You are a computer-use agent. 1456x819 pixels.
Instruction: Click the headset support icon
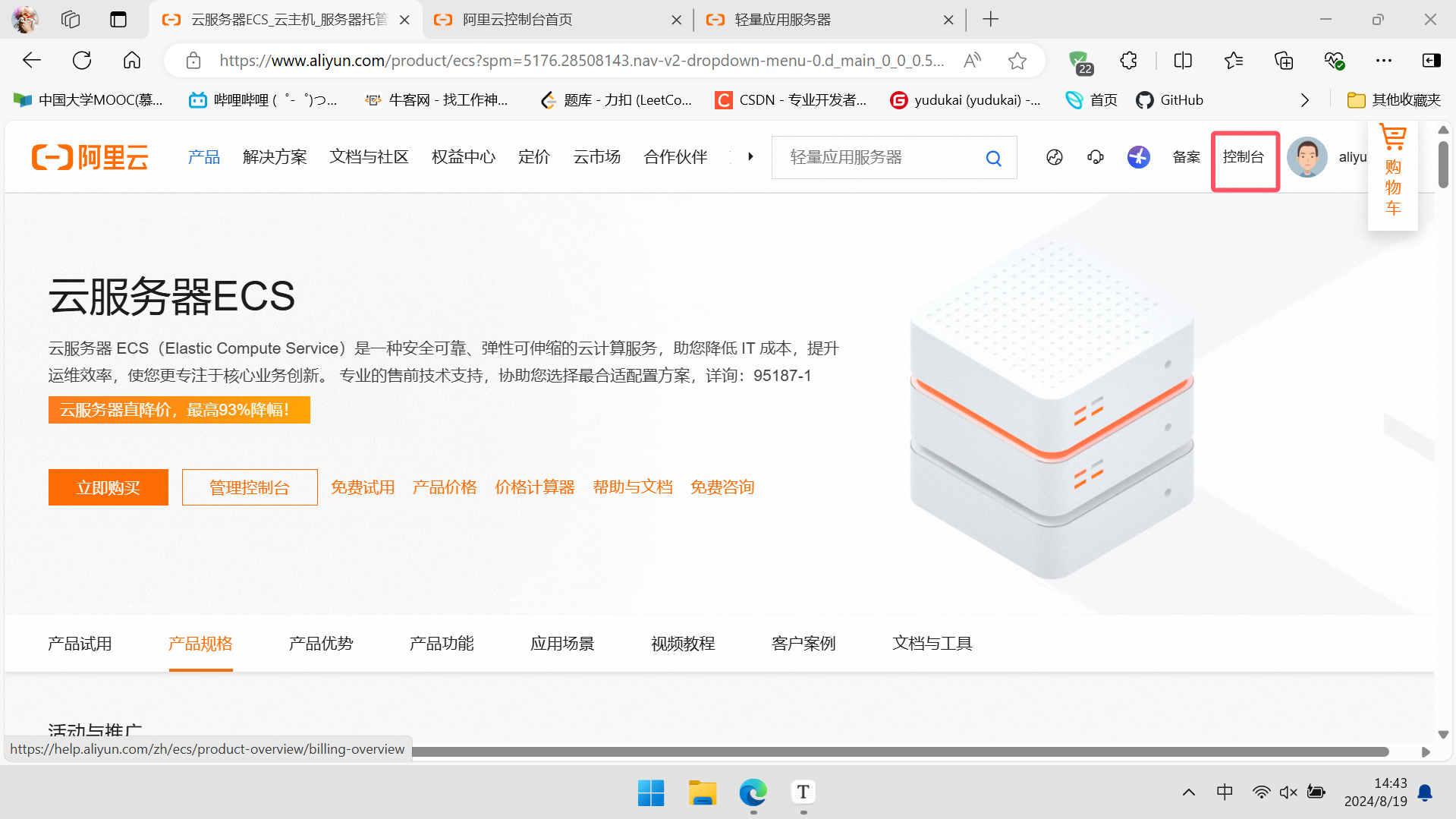point(1095,157)
